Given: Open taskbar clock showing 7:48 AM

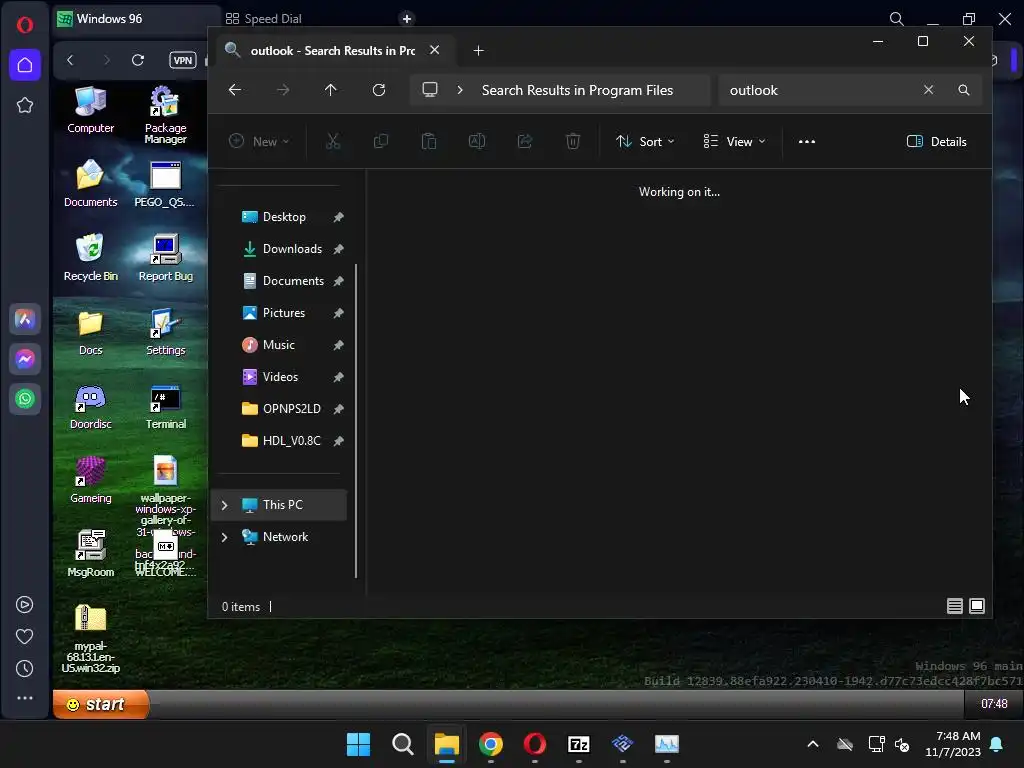Looking at the screenshot, I should coord(953,744).
